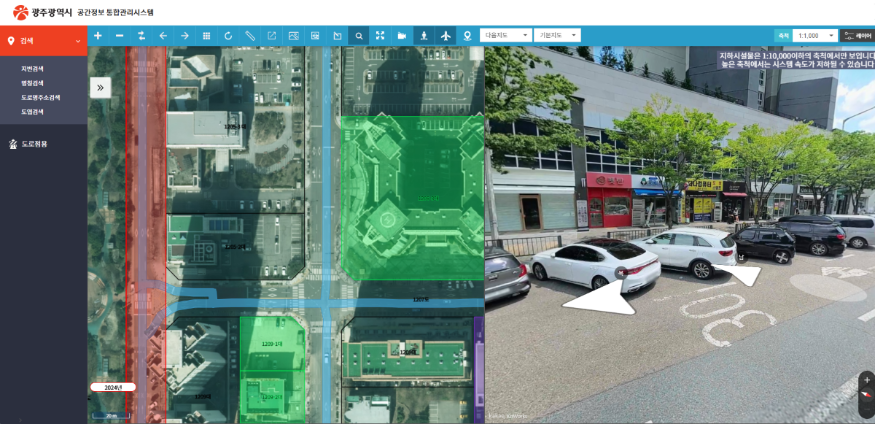Select the ruler measurement tool
The width and height of the screenshot is (875, 424).
[250, 36]
